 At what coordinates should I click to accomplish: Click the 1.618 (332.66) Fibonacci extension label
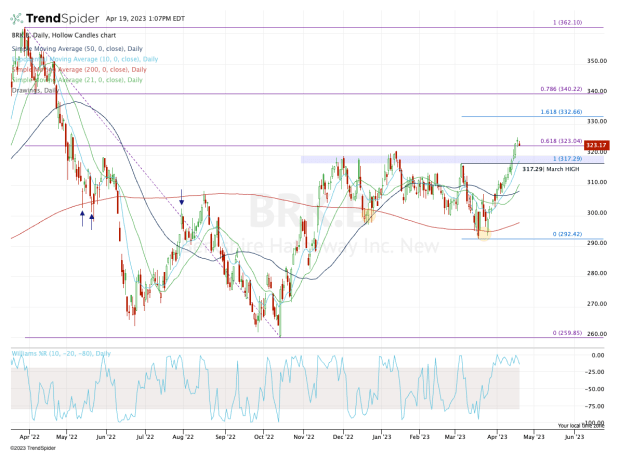coord(562,113)
